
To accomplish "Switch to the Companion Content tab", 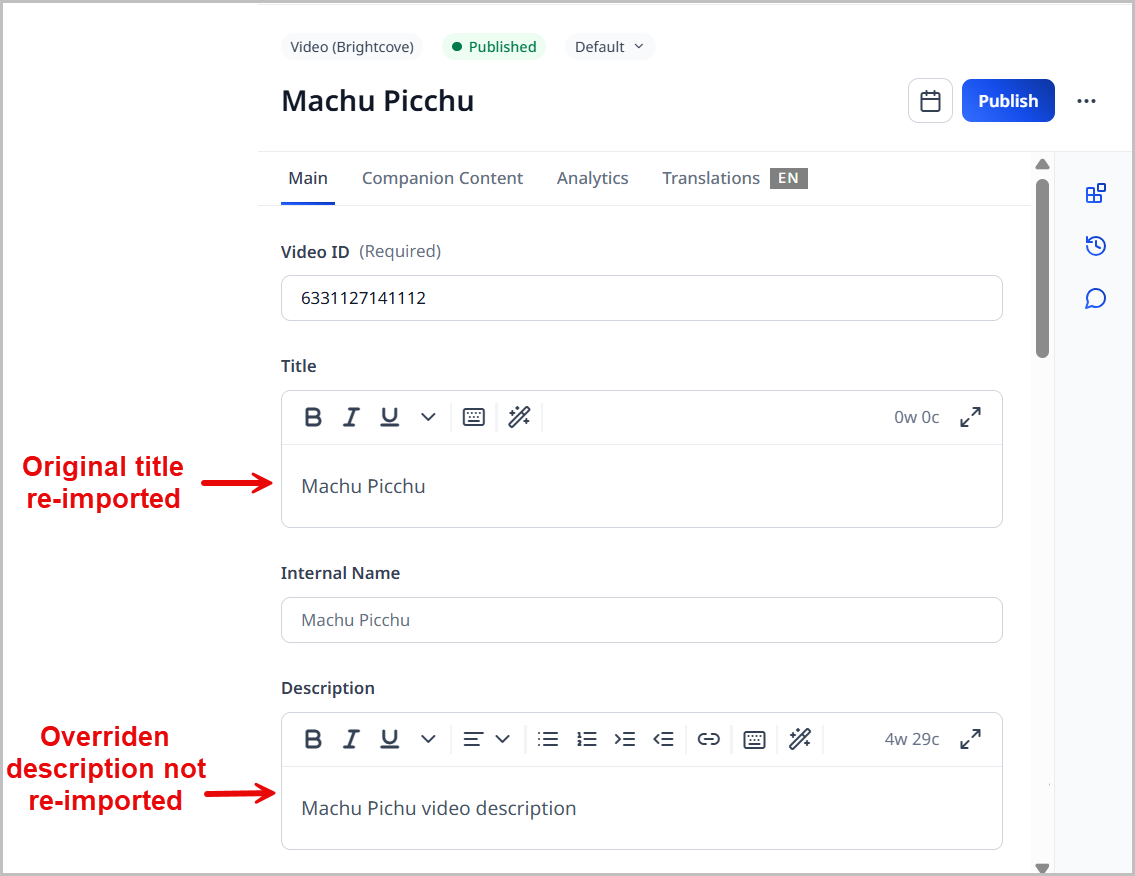I will (x=442, y=178).
